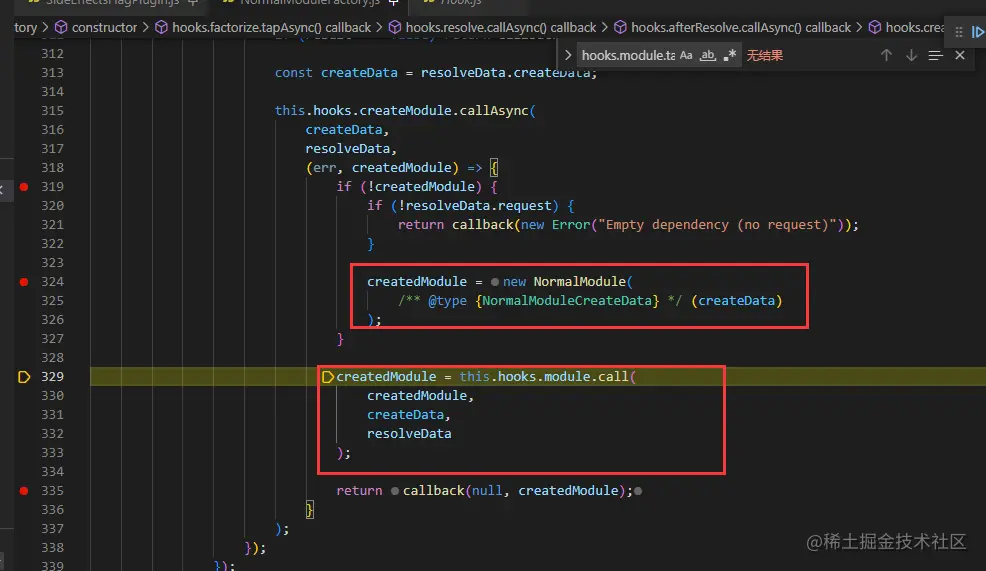Click 'resolveData' on line 332
Viewport: 986px width, 571px height.
(x=409, y=434)
